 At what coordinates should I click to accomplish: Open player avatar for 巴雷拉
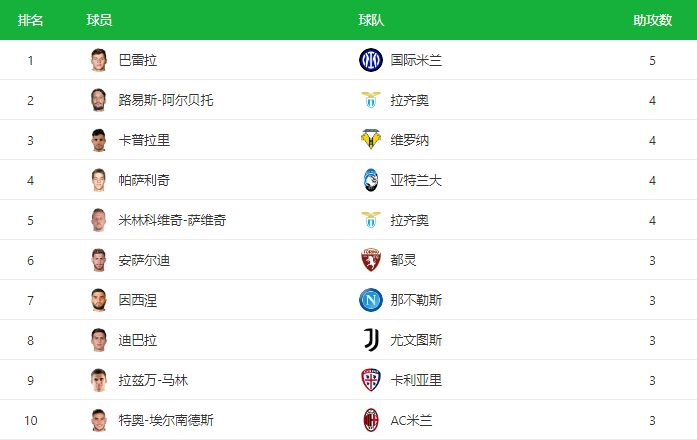99,60
